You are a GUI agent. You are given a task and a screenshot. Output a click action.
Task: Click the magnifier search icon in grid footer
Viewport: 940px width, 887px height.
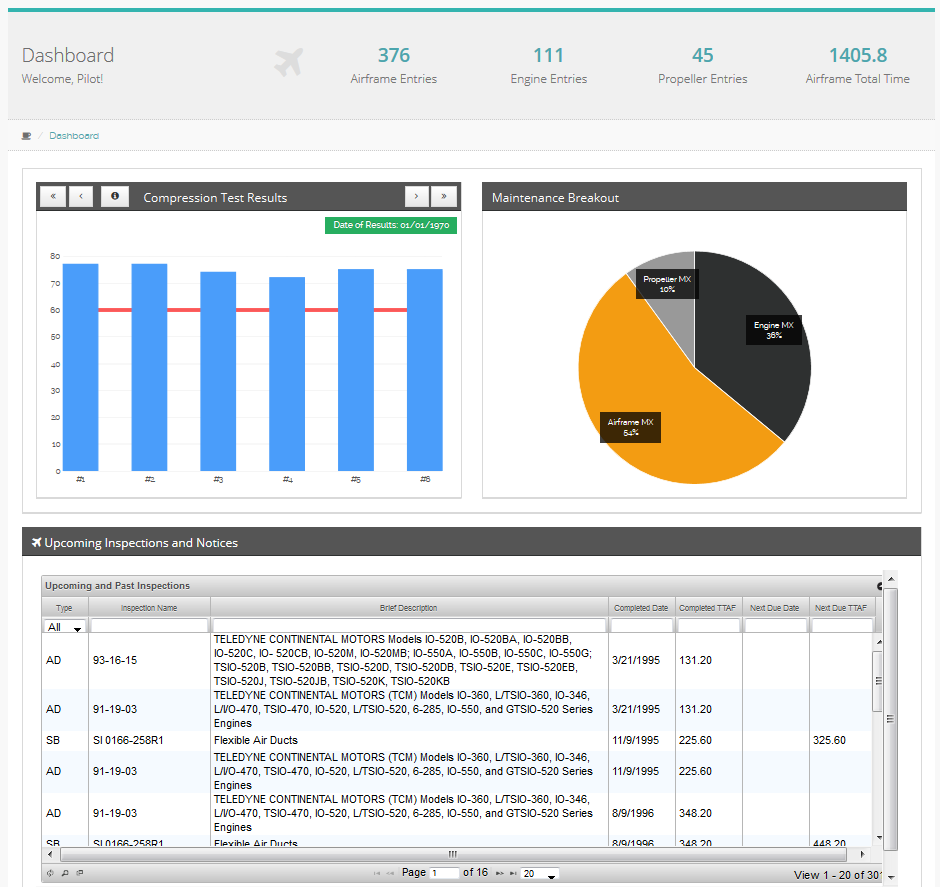(x=65, y=873)
